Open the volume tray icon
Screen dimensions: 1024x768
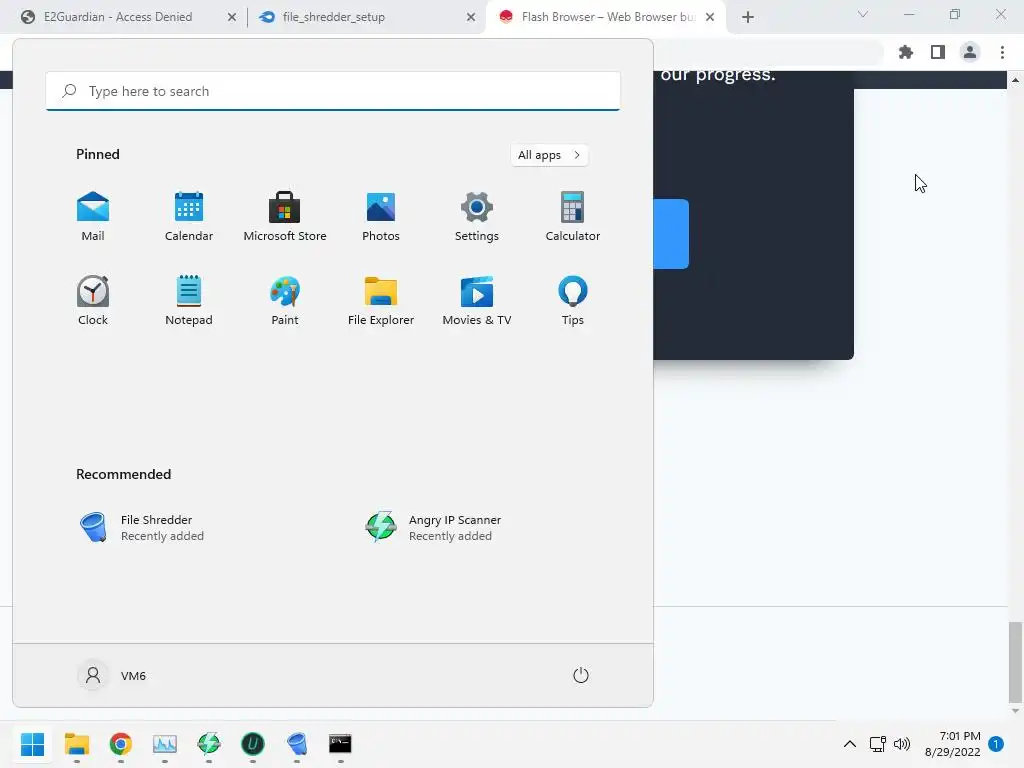(x=902, y=744)
